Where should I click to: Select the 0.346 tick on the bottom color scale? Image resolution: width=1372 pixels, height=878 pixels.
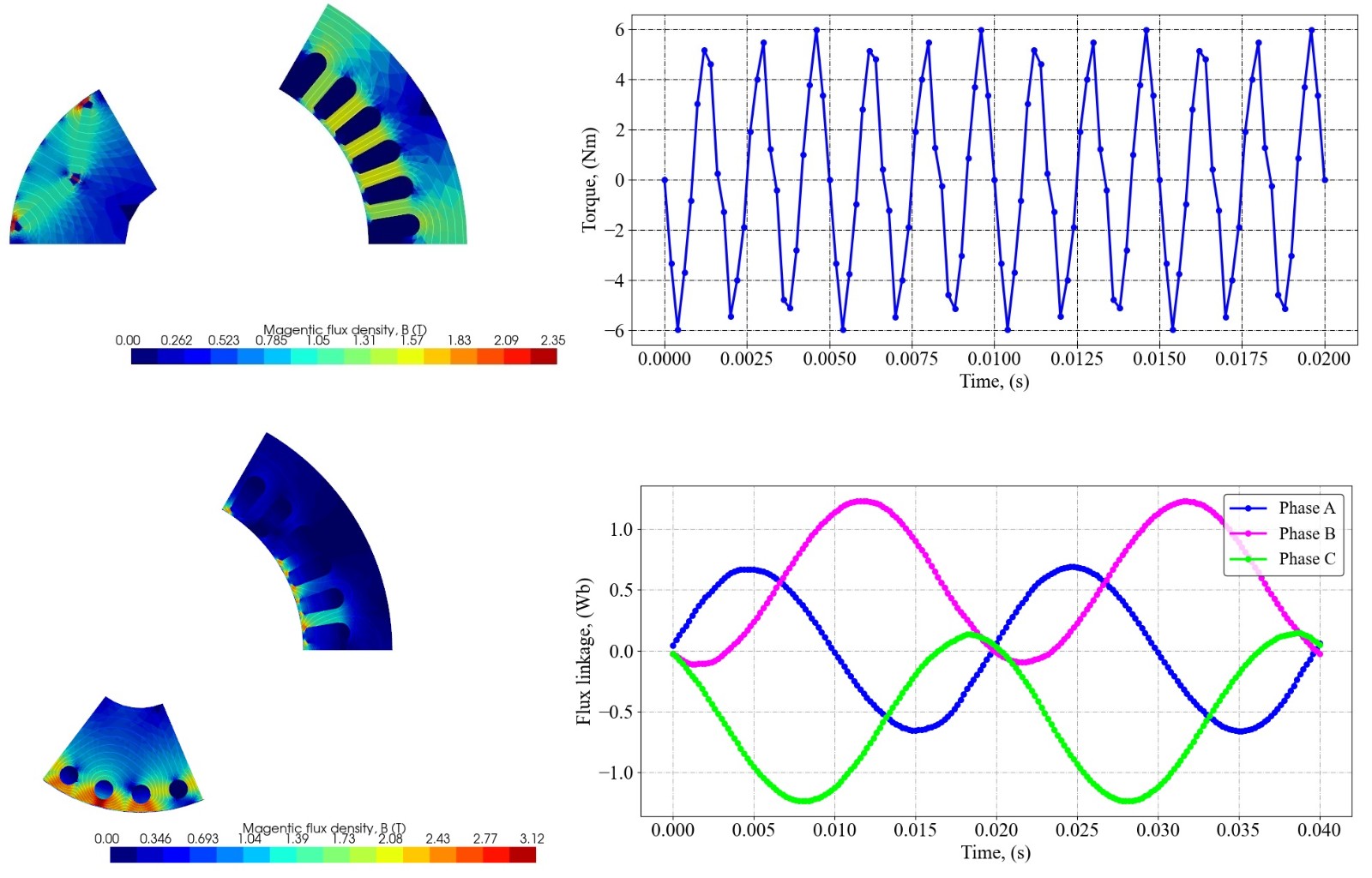155,839
